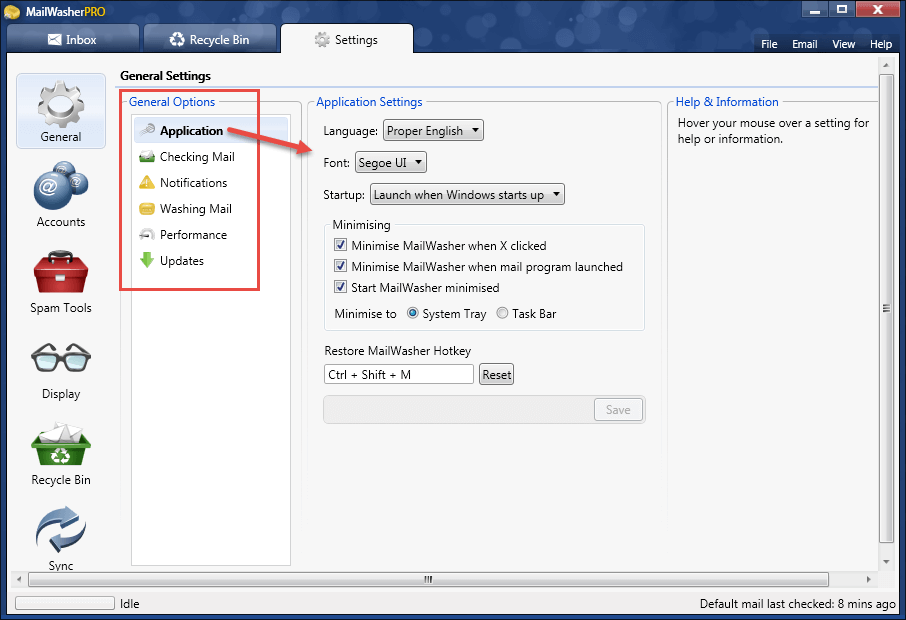Screen dimensions: 906x620
Task: Click the vertical scrollbar thumb
Action: pyautogui.click(x=886, y=308)
